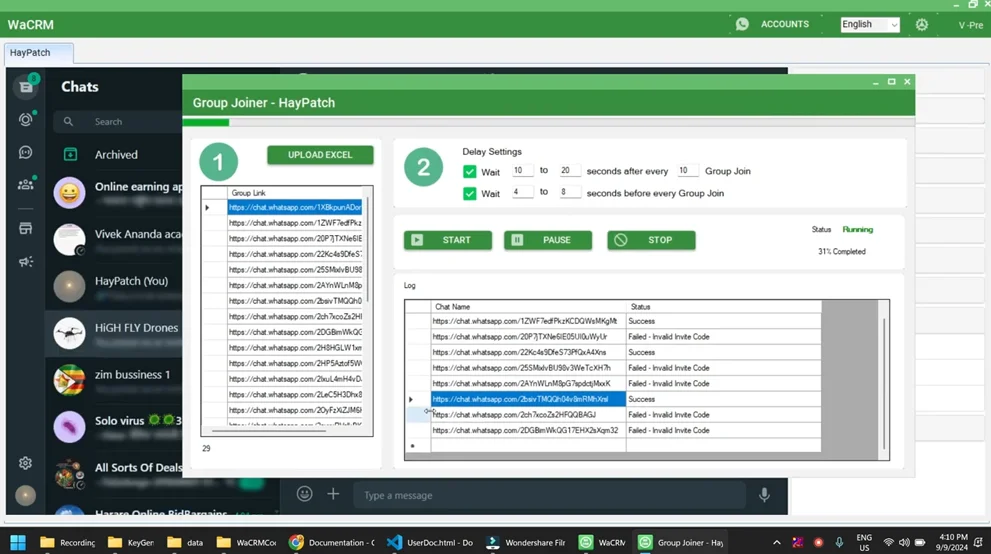Screen dimensions: 991x554
Task: Open the Vivek Ananda chat
Action: point(115,240)
